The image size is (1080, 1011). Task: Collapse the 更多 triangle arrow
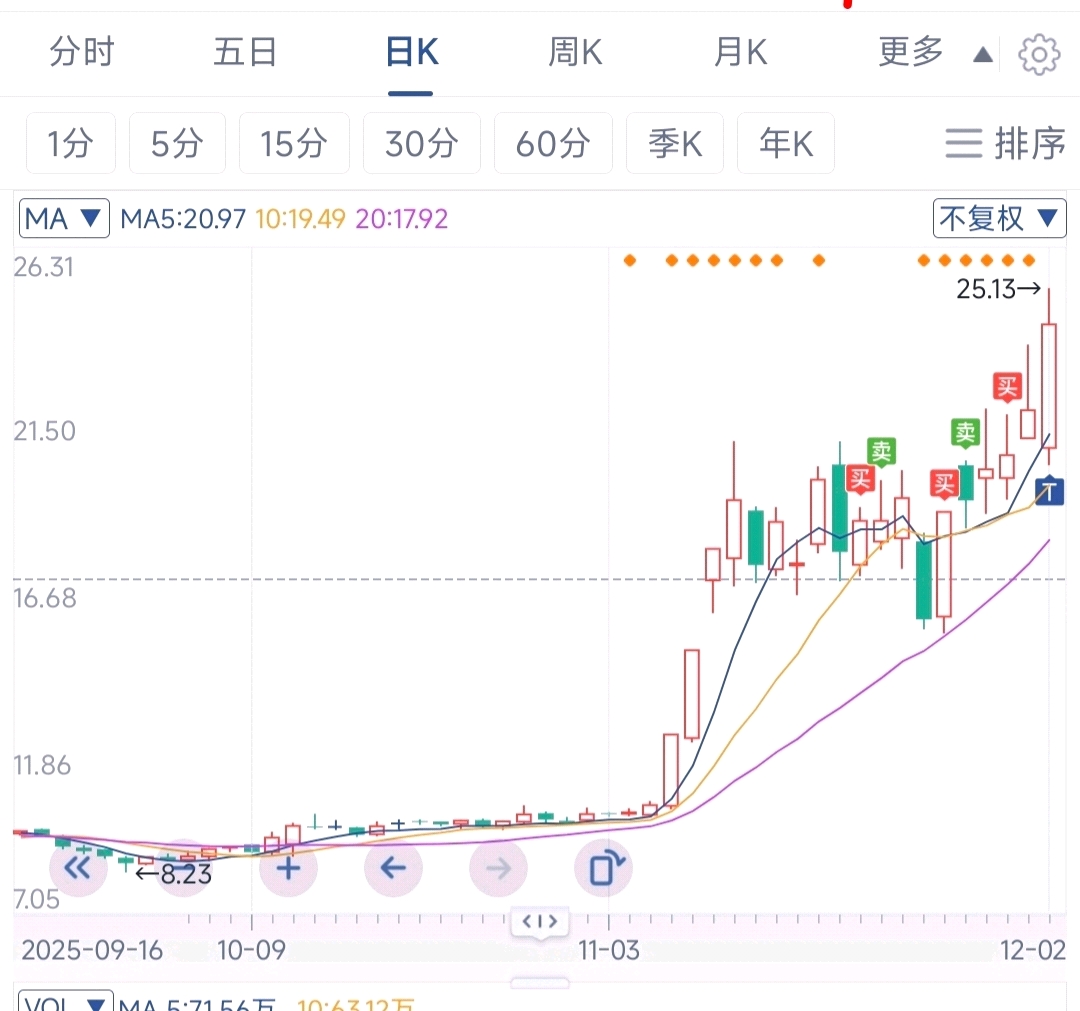983,54
